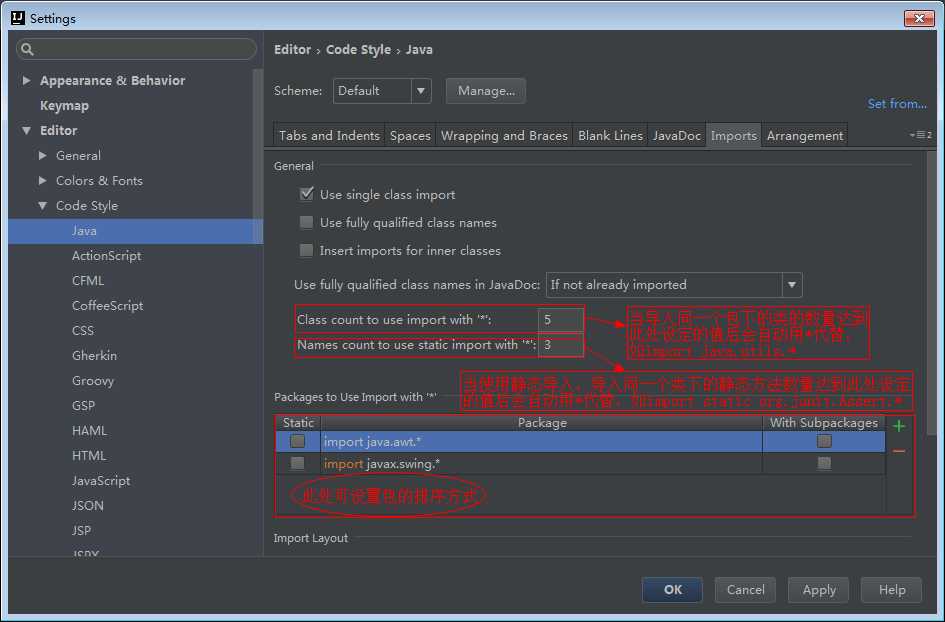Open Wrapping and Braces tab
The width and height of the screenshot is (945, 622).
click(x=504, y=136)
